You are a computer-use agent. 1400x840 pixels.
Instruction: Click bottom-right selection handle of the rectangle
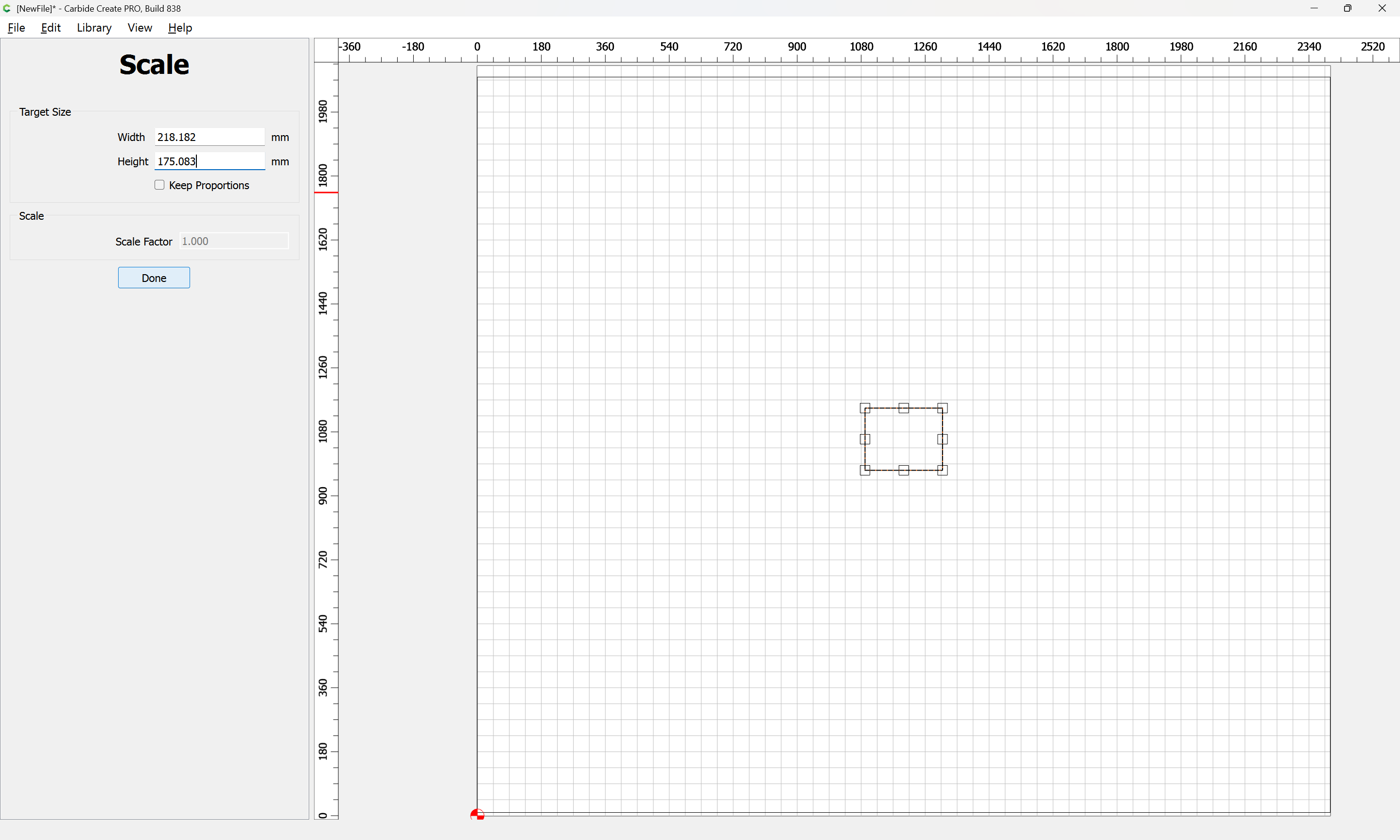point(942,470)
